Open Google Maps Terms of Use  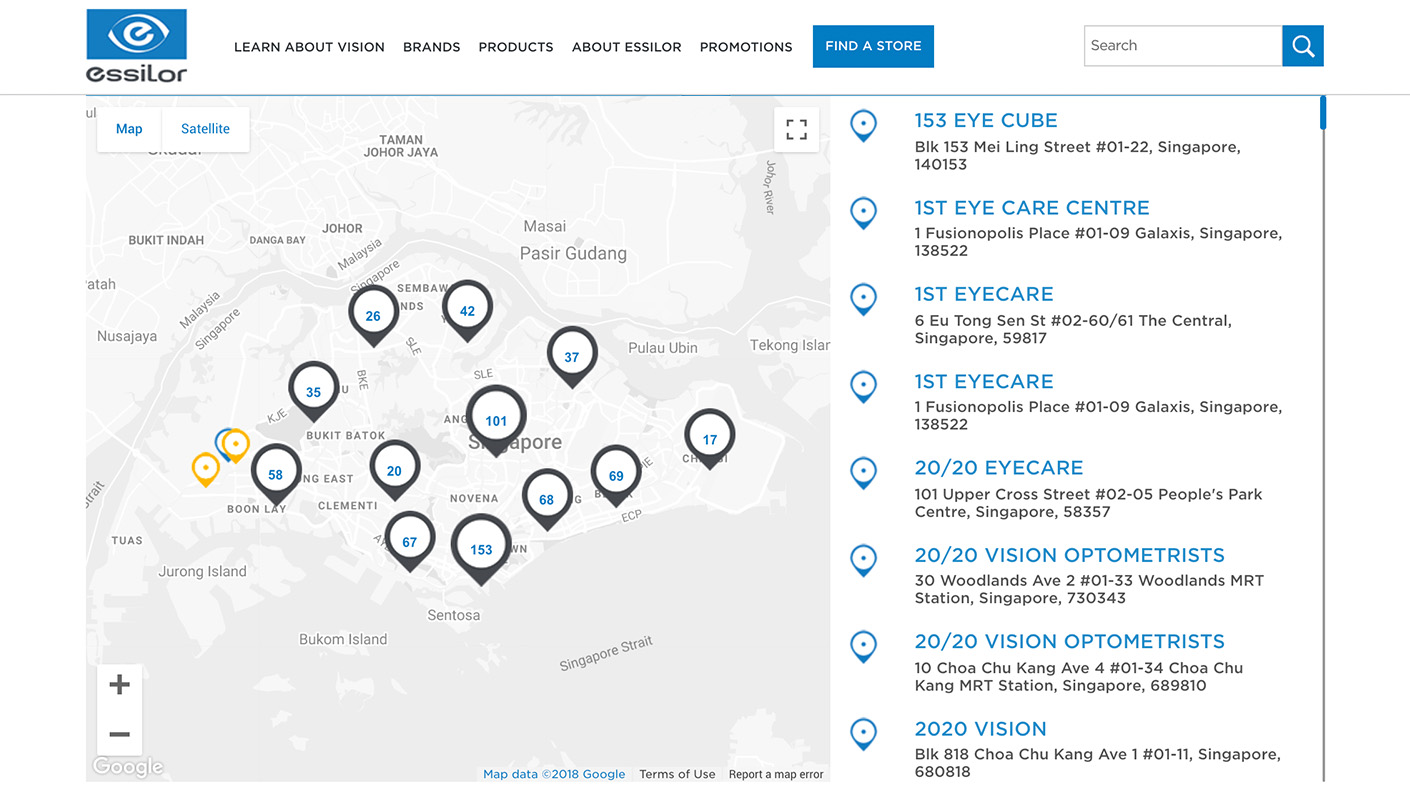click(677, 774)
